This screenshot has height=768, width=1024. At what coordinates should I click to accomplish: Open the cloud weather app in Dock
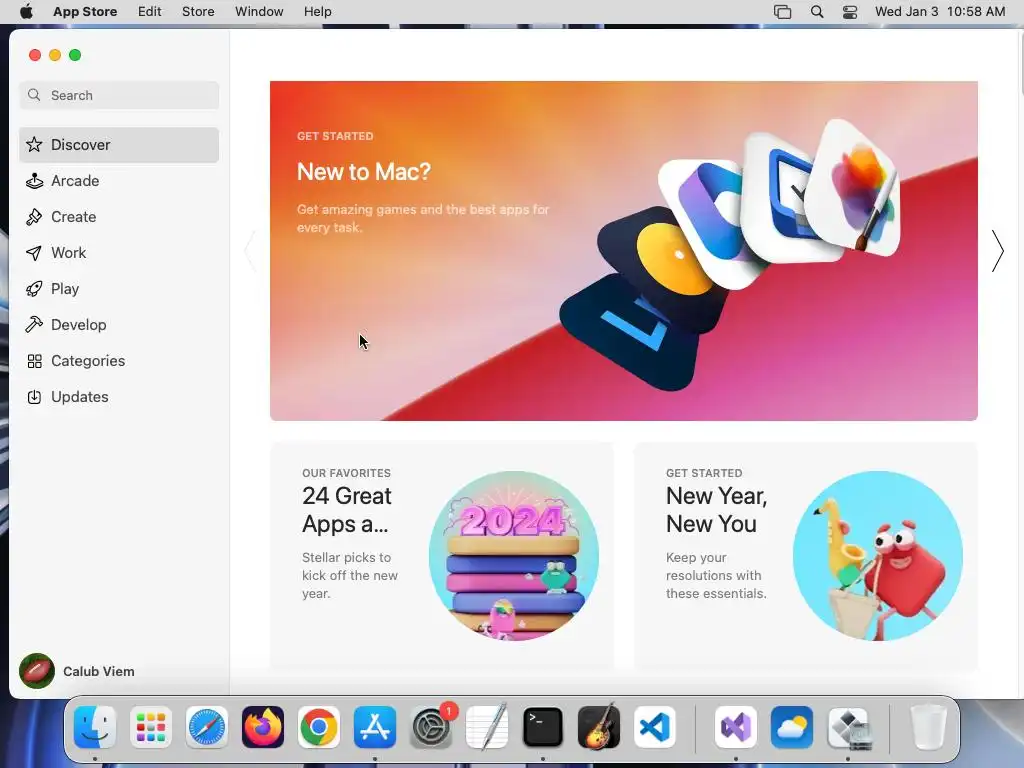coord(792,727)
